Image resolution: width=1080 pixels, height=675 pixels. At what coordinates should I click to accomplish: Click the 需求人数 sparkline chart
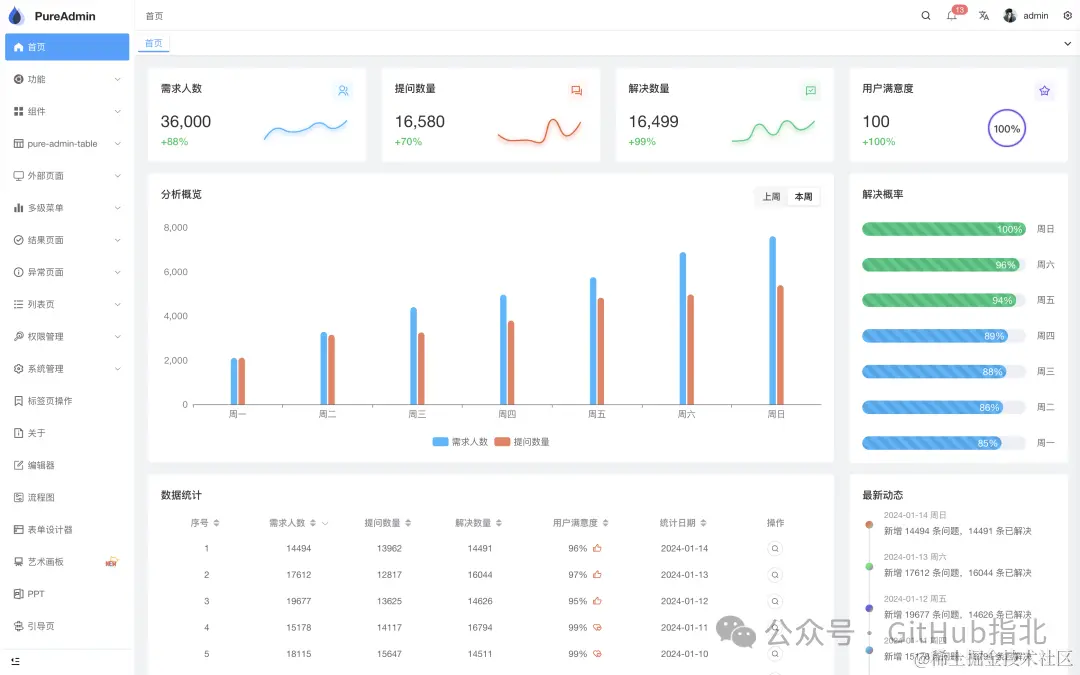(x=306, y=128)
